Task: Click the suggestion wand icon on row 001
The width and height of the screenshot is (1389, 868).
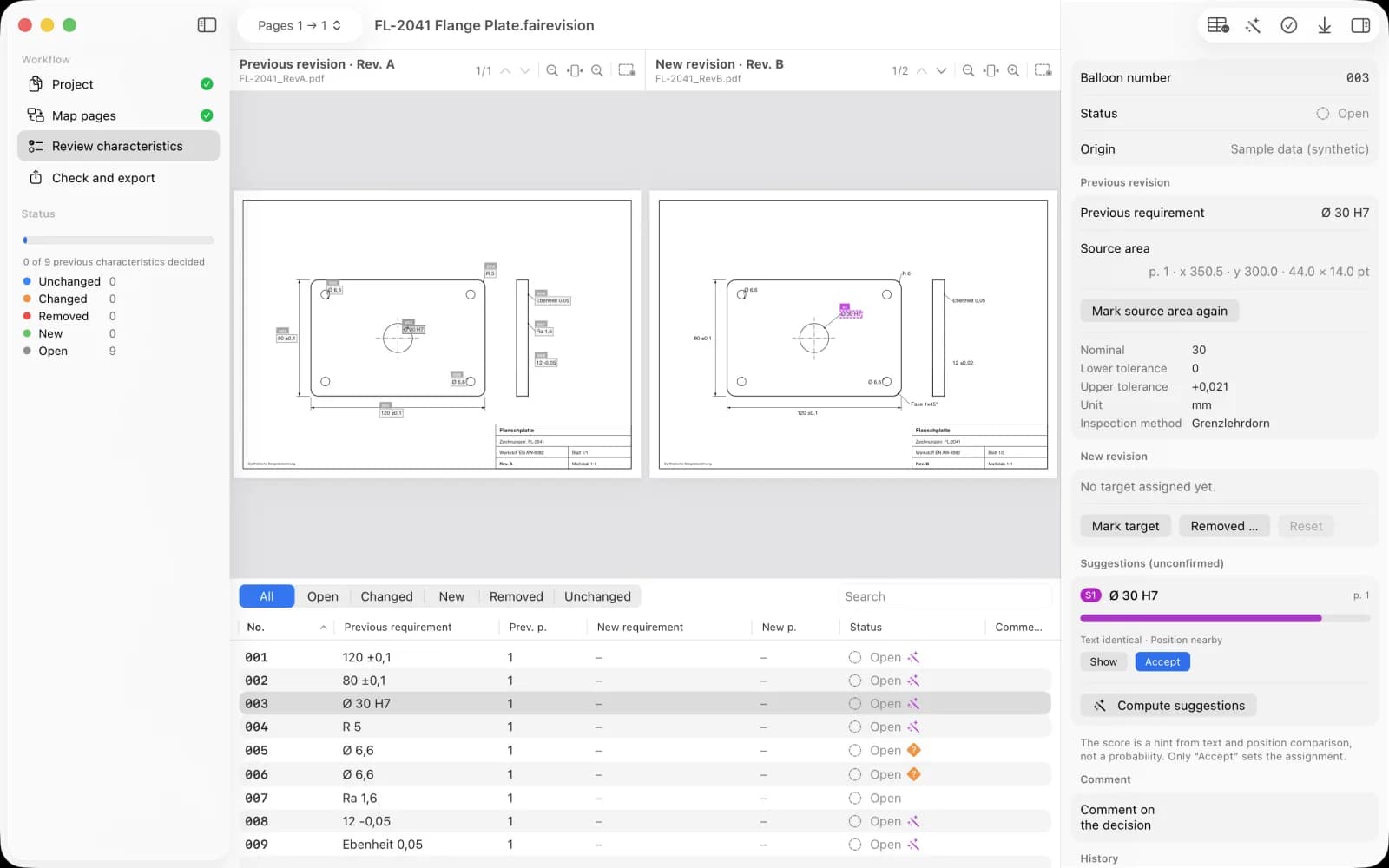Action: tap(913, 657)
